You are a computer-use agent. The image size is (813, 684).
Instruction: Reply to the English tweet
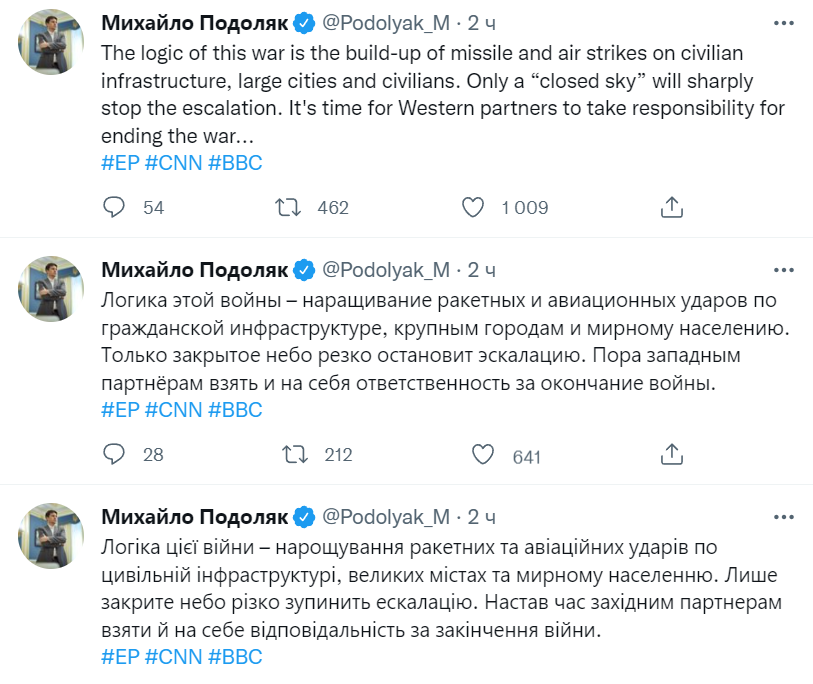click(x=115, y=207)
